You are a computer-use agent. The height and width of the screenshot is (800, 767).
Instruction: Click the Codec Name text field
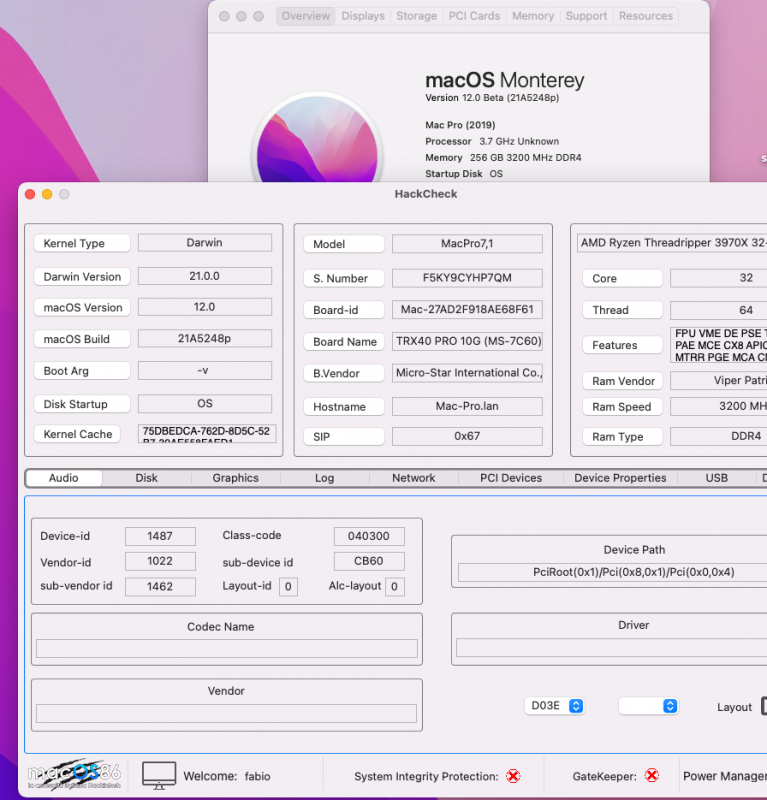pos(227,648)
